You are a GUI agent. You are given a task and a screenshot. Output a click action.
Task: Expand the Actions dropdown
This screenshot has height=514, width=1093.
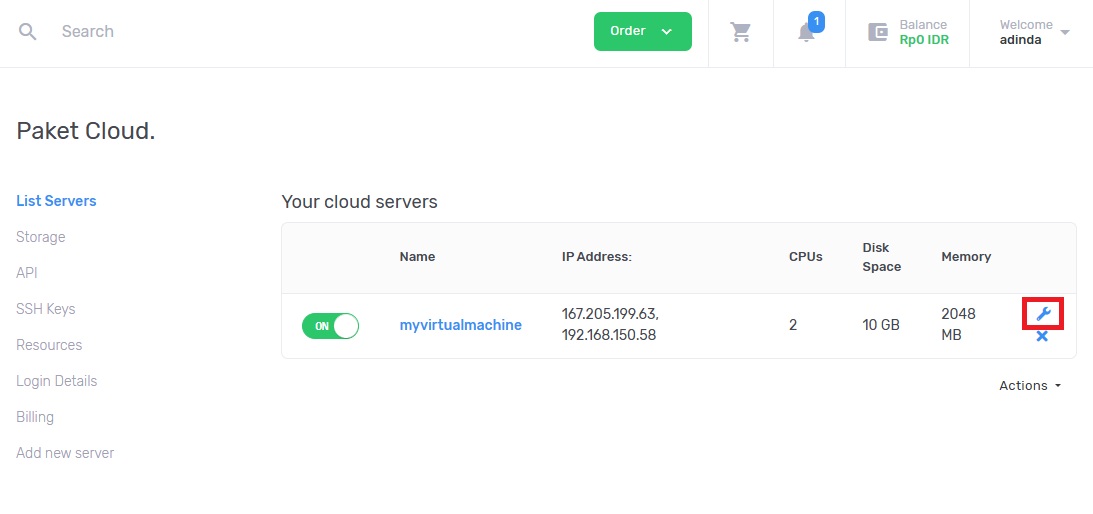[x=1030, y=386]
